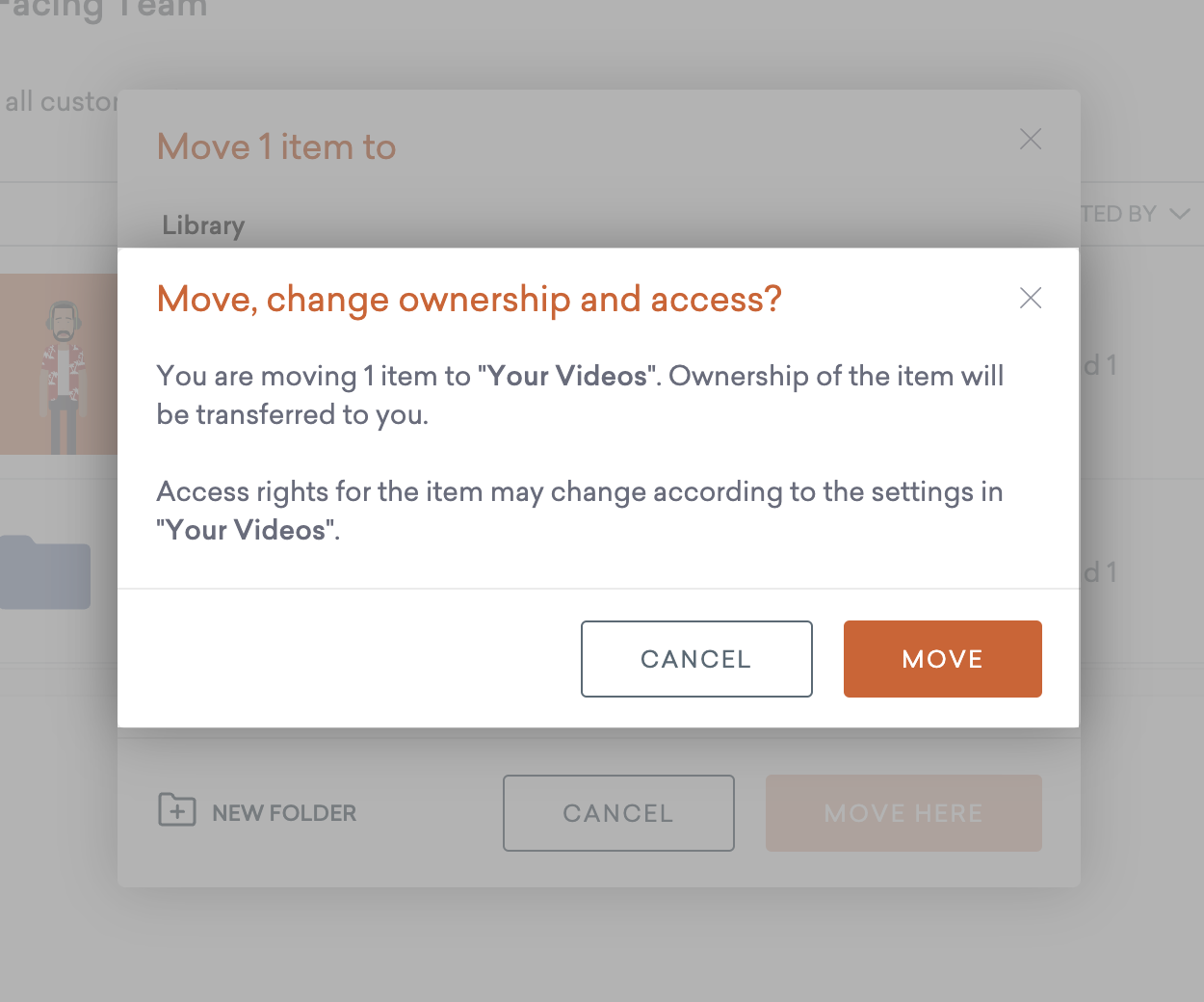Click the dimmed MOVE HERE button

(x=903, y=813)
